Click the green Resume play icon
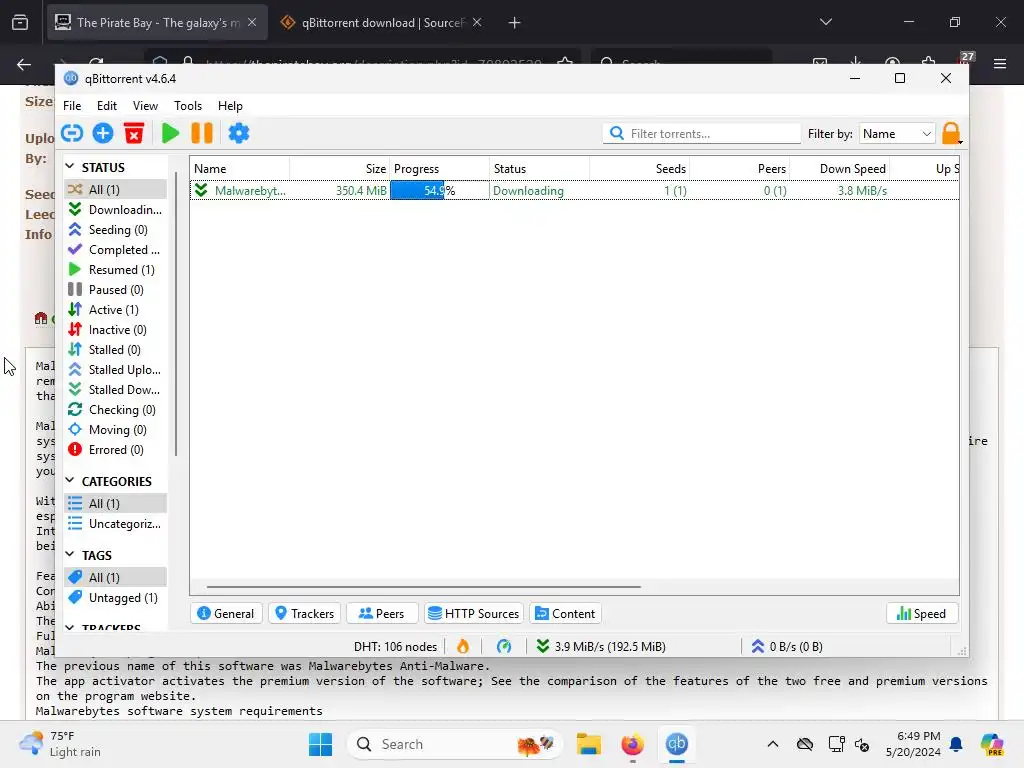 (x=170, y=133)
